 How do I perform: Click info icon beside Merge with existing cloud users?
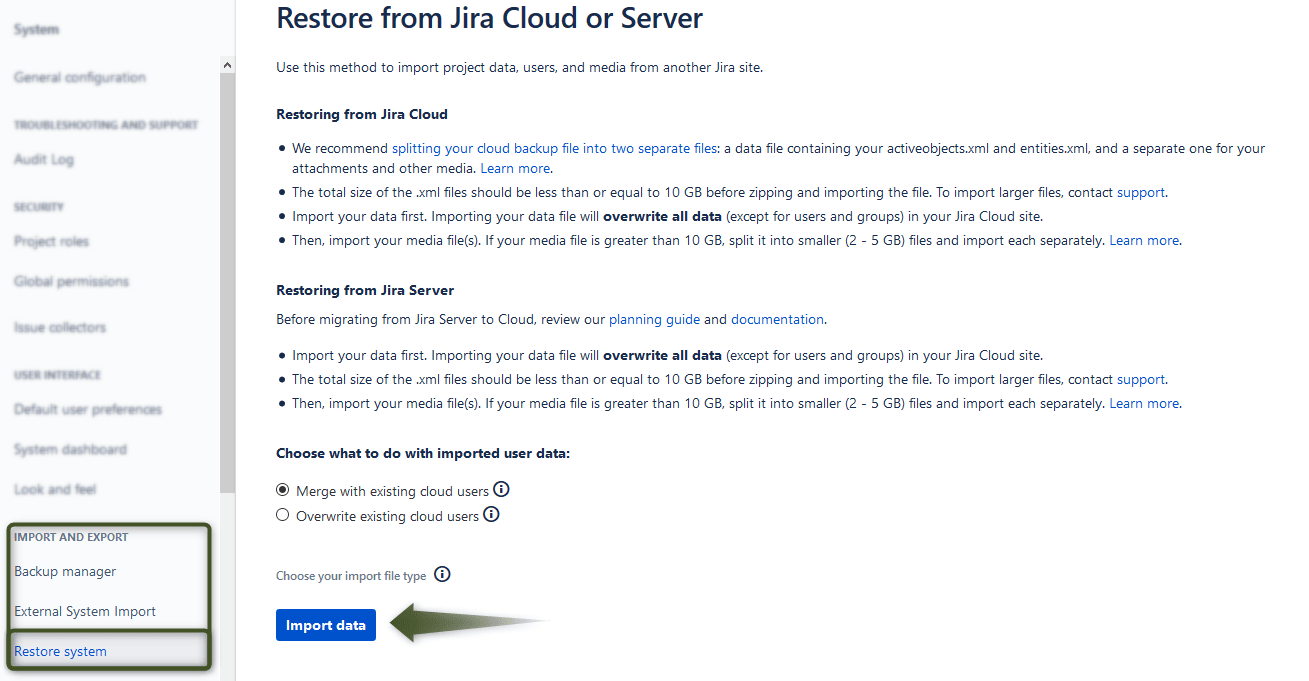[502, 490]
